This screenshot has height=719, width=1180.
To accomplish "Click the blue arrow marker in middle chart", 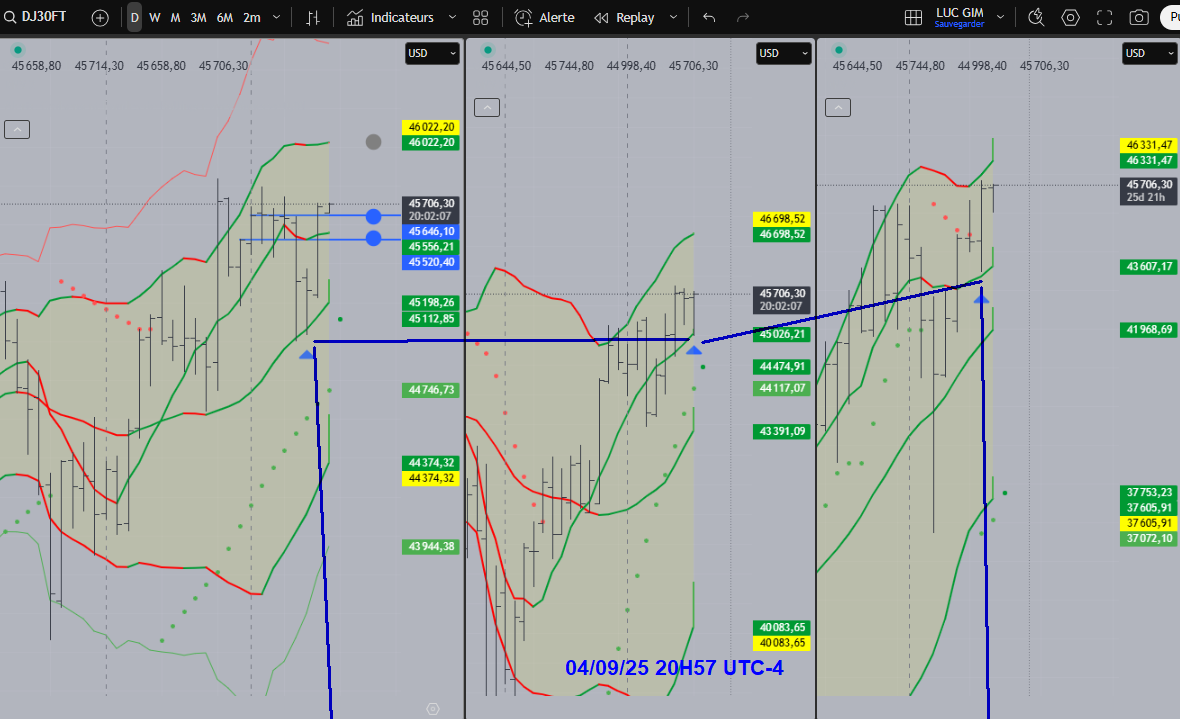I will tap(694, 350).
